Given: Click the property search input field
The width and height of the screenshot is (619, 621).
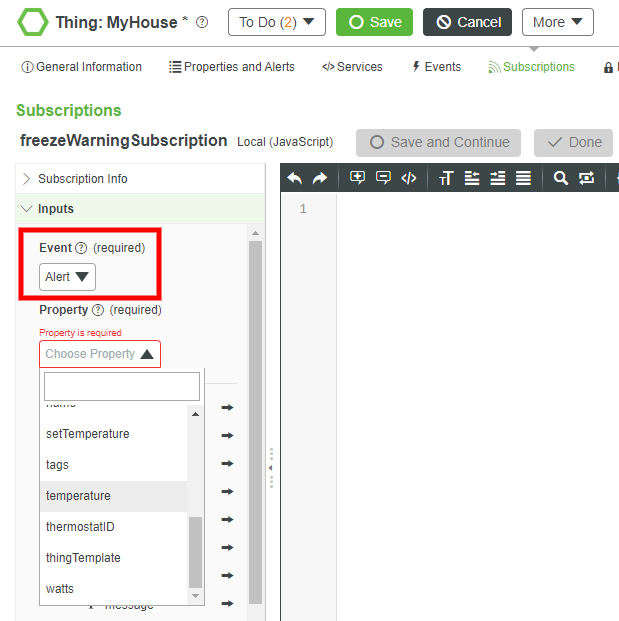Looking at the screenshot, I should point(122,386).
